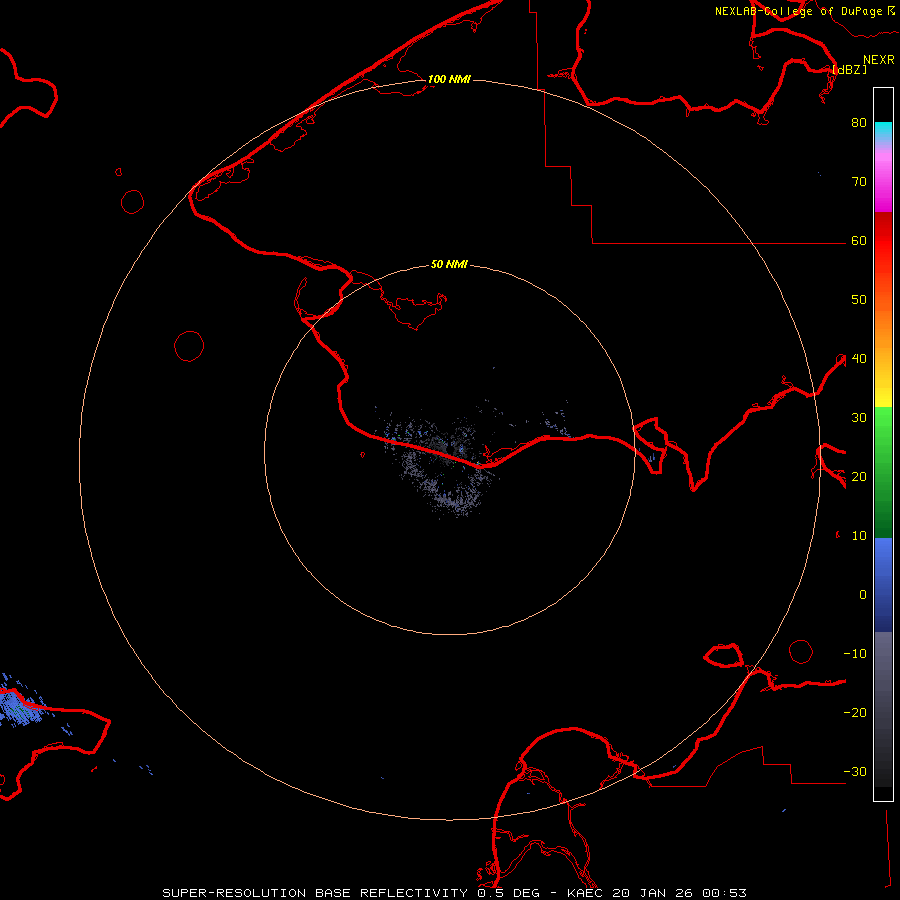The height and width of the screenshot is (900, 900).
Task: Click the 50 NMI range ring label
Action: point(449,264)
